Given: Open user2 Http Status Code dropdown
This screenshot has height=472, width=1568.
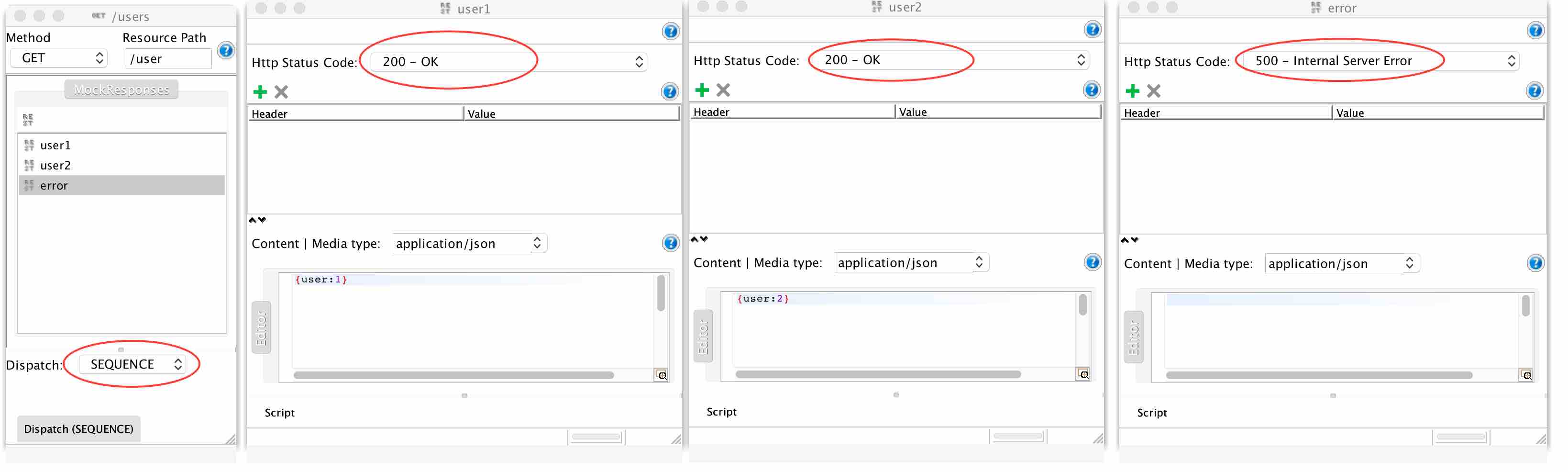Looking at the screenshot, I should coord(950,60).
